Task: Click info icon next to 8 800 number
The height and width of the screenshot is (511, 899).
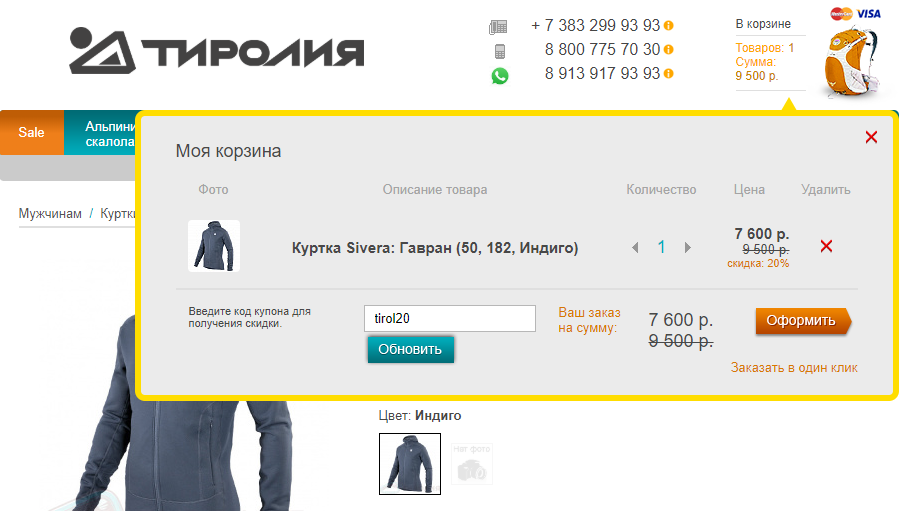Action: pos(669,50)
